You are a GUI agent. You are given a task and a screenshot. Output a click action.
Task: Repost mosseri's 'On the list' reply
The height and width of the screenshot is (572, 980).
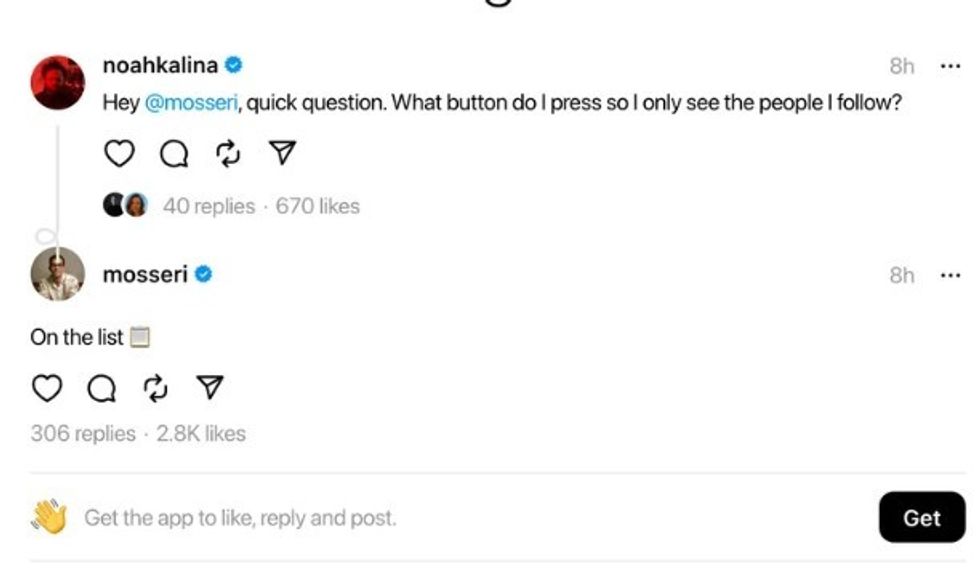[156, 388]
